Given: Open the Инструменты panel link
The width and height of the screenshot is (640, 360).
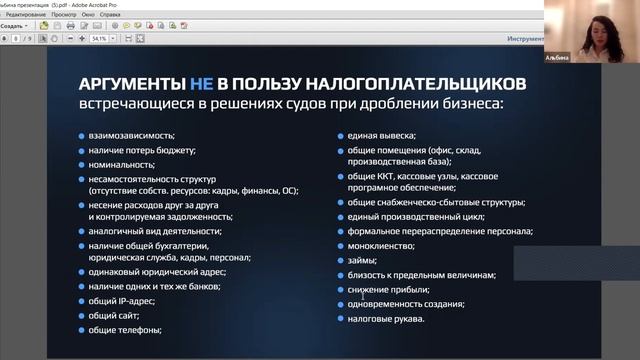Looking at the screenshot, I should [525, 39].
